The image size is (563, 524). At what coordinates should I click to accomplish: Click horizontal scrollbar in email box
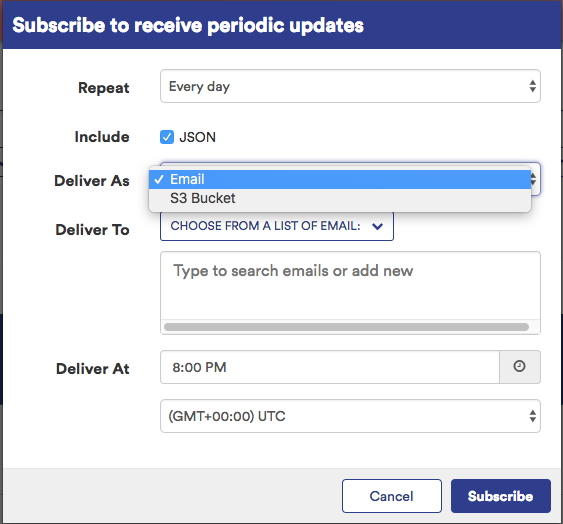(346, 327)
